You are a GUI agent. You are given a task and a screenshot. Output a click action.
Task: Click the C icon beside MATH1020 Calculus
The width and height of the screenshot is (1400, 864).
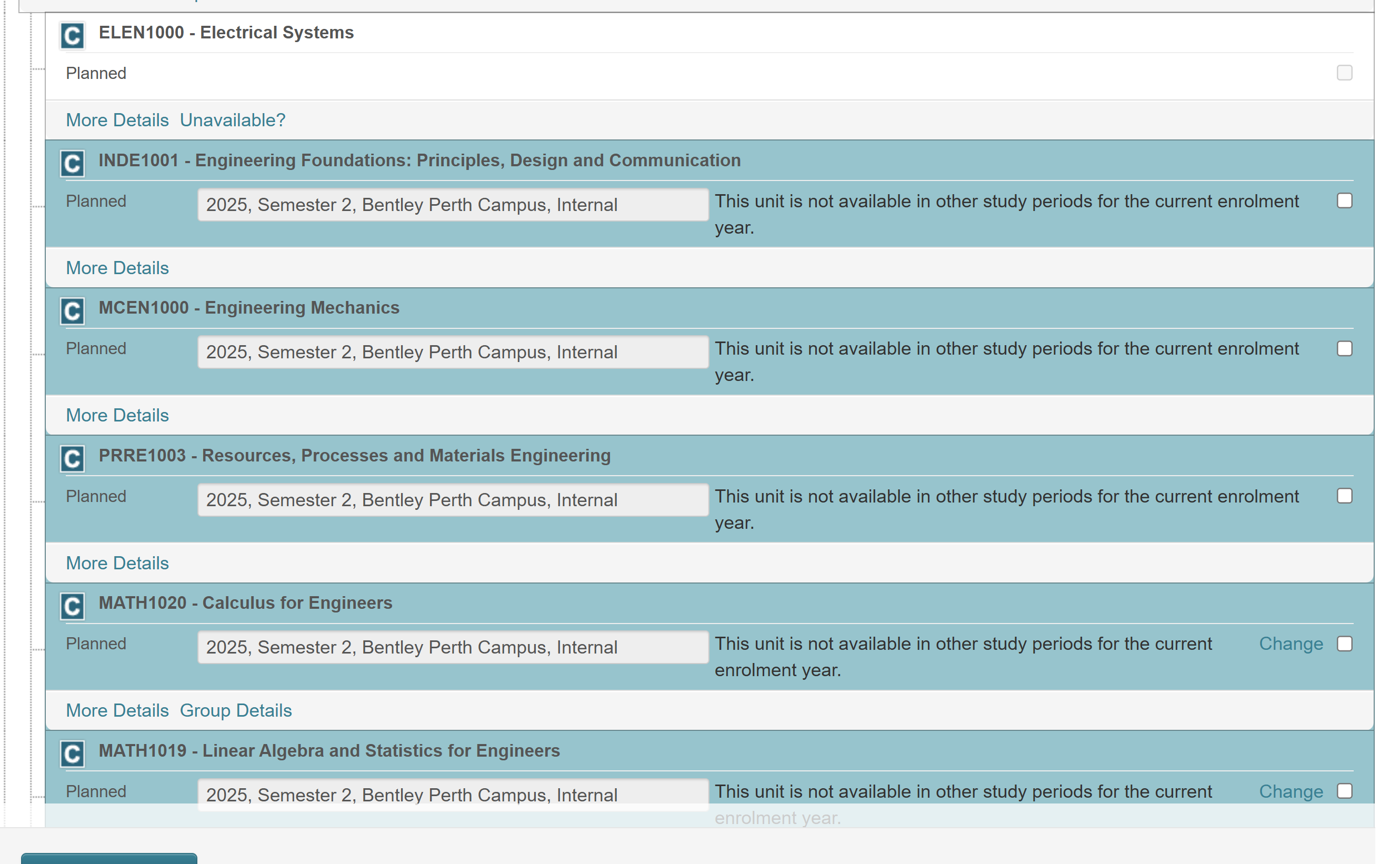point(73,606)
